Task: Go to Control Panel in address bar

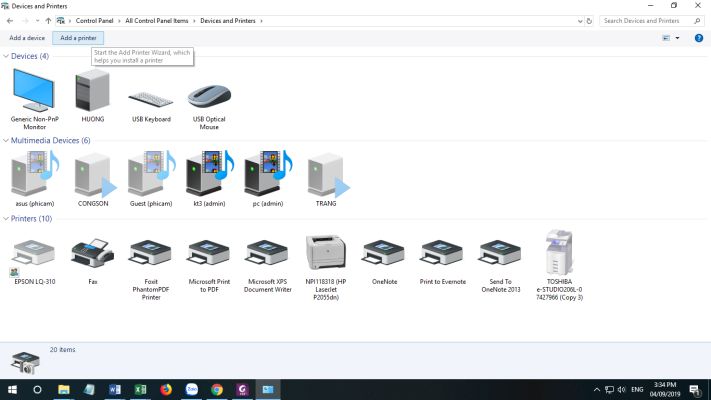Action: tap(95, 20)
